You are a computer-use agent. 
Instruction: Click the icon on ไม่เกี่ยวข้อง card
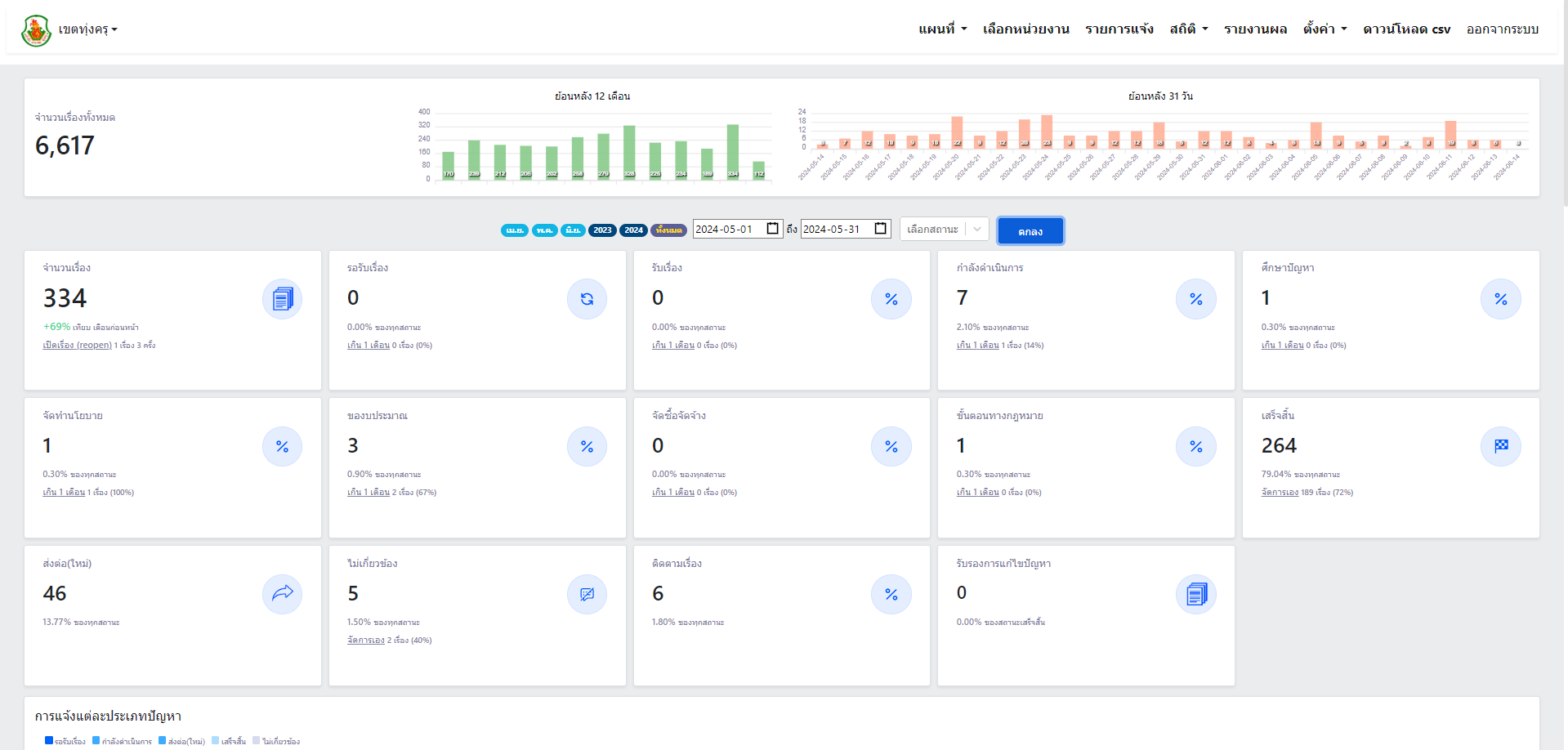tap(587, 594)
